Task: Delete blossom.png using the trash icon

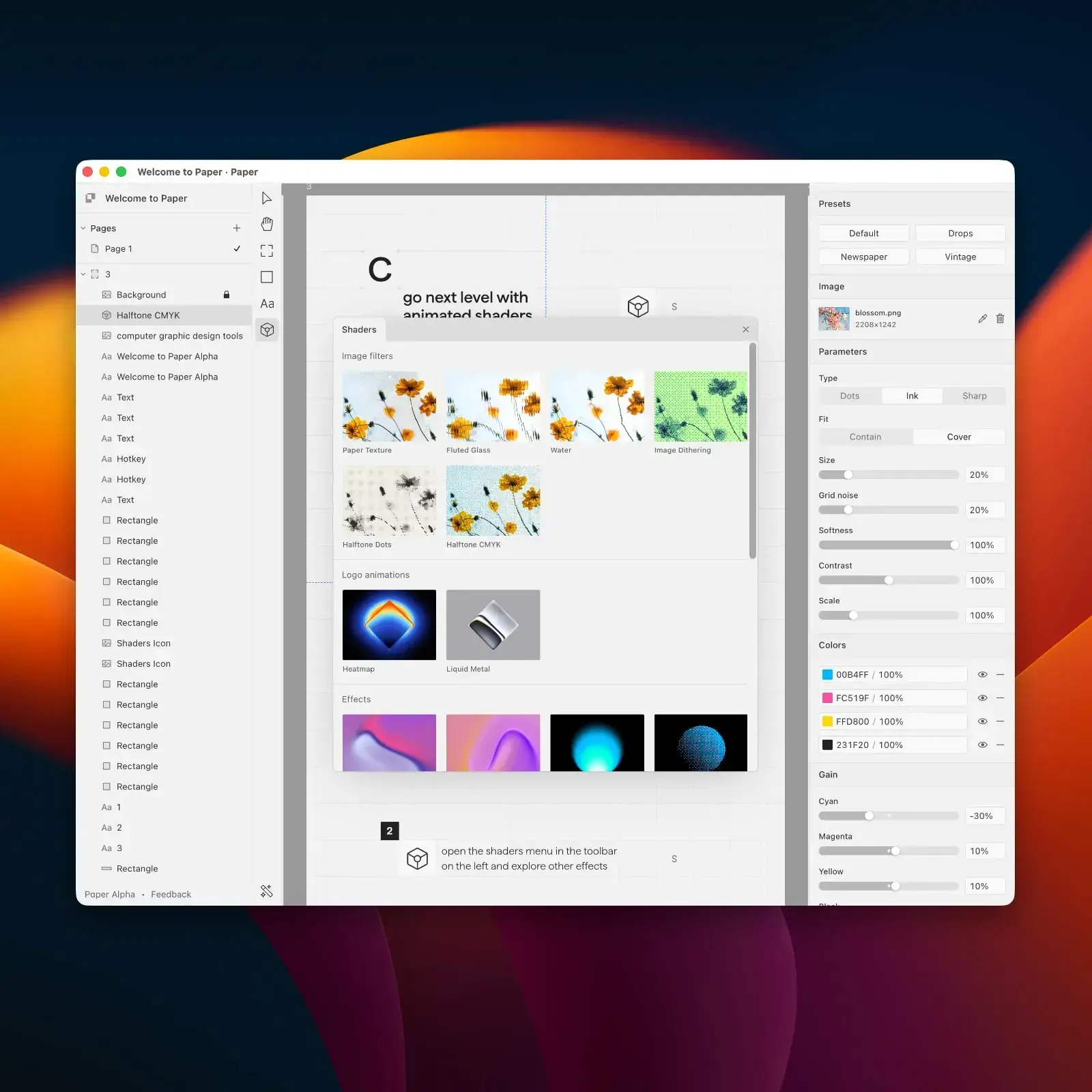Action: pos(1001,318)
